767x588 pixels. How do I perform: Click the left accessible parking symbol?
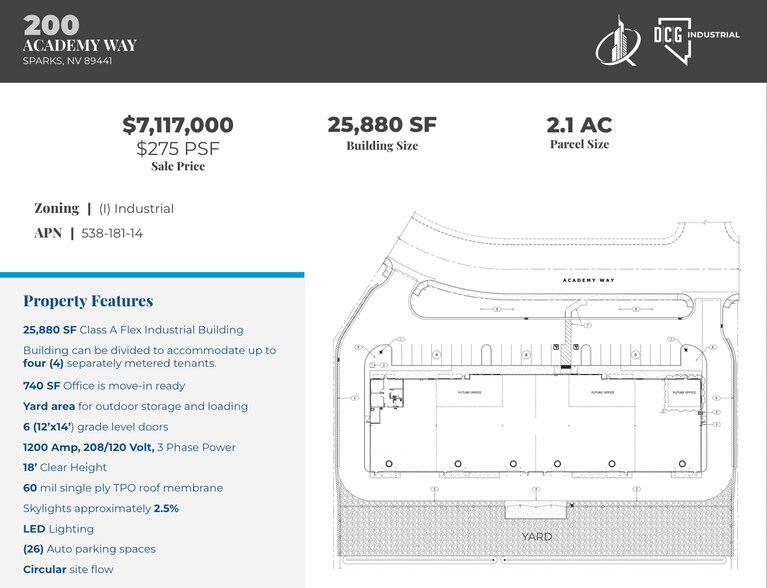pyautogui.click(x=555, y=346)
